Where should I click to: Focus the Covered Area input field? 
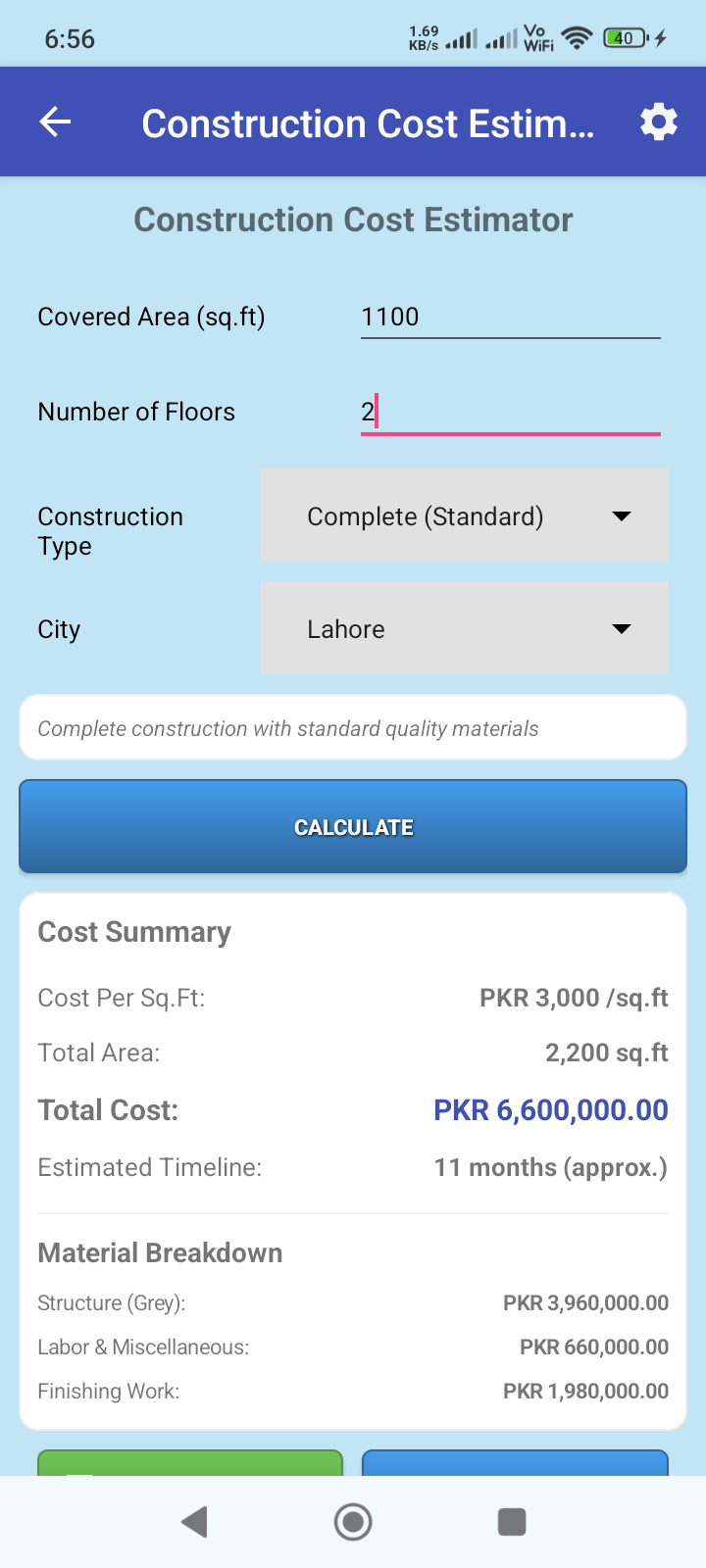pyautogui.click(x=510, y=318)
